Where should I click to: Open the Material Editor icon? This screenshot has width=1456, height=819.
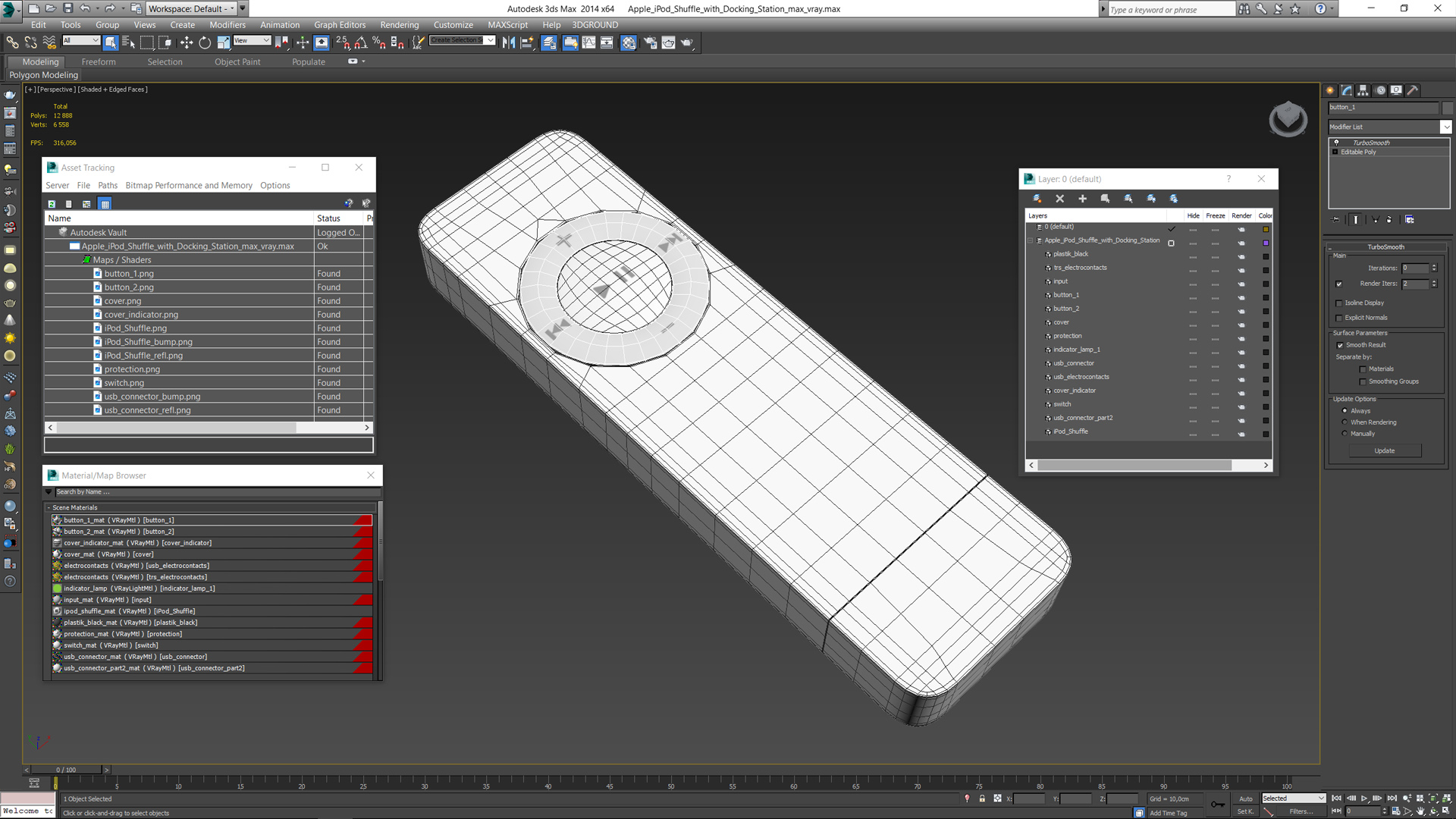pyautogui.click(x=629, y=42)
